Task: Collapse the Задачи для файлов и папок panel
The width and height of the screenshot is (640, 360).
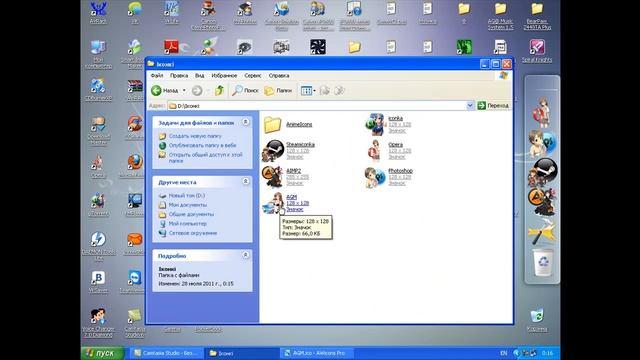Action: [x=245, y=122]
